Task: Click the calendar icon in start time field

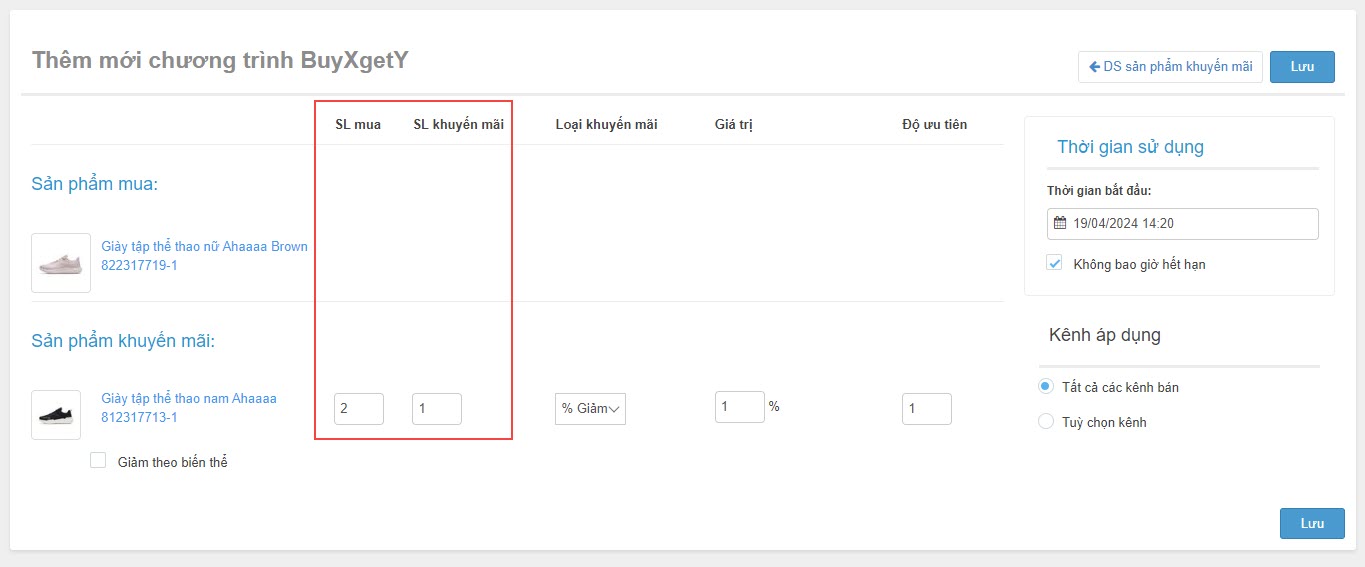Action: click(x=1060, y=224)
